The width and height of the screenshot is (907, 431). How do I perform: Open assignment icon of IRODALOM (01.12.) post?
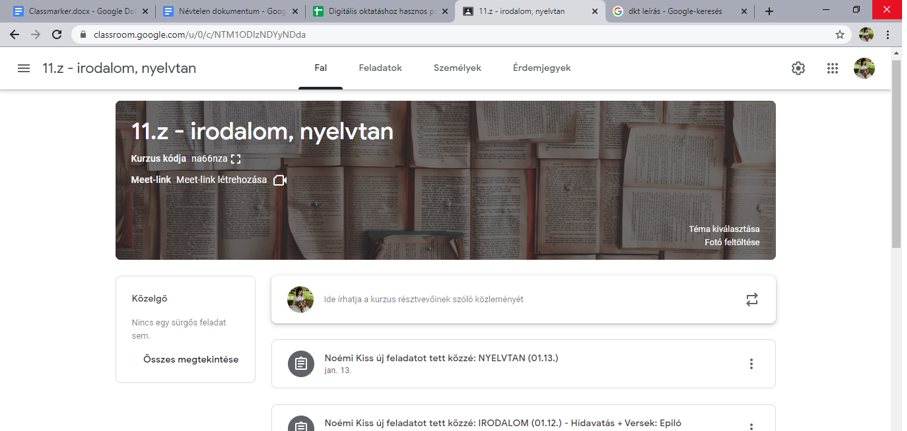[301, 425]
